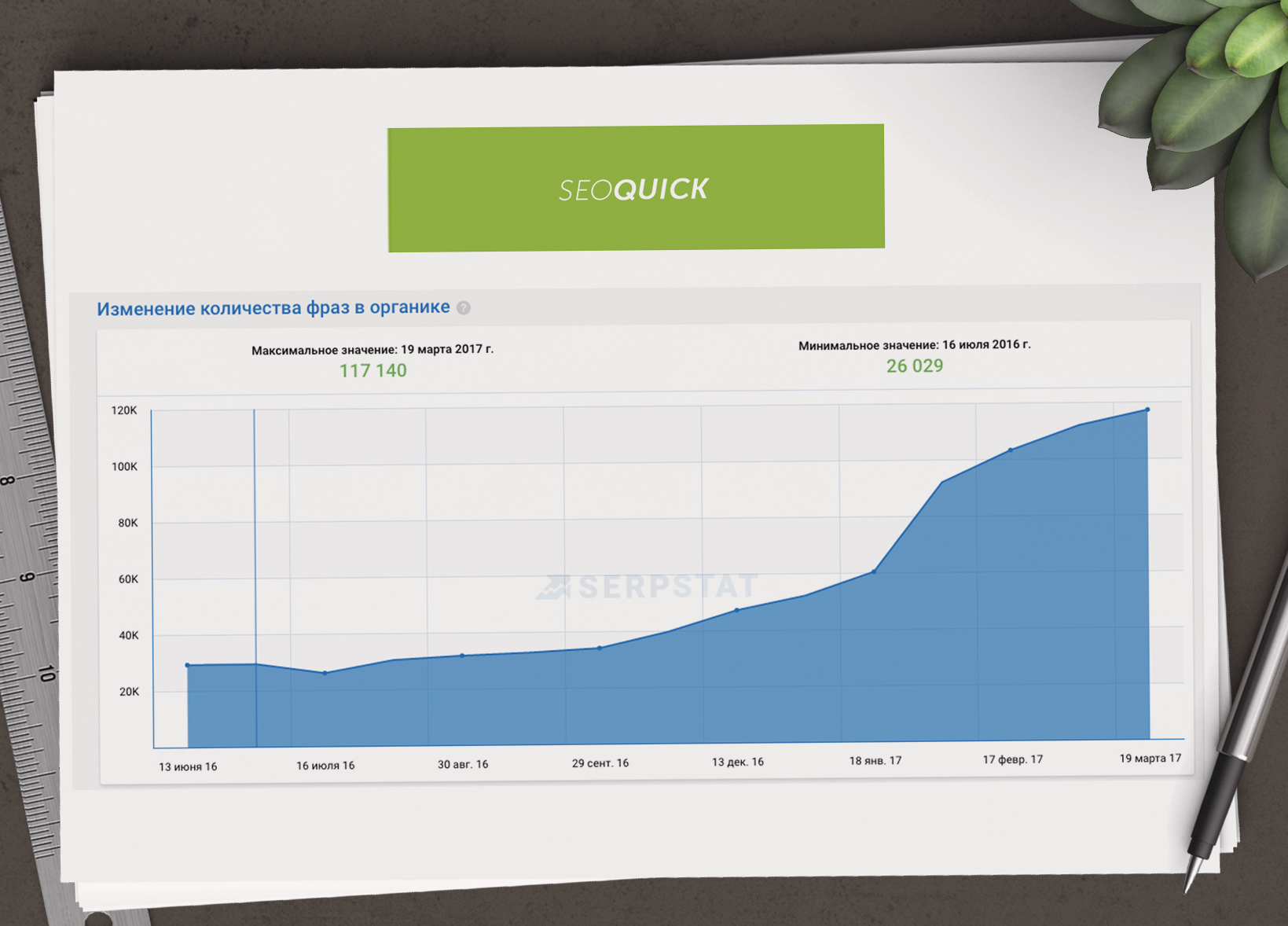Click x-axis label '13 дек. 16'
Screen dimensions: 1288x926
738,762
